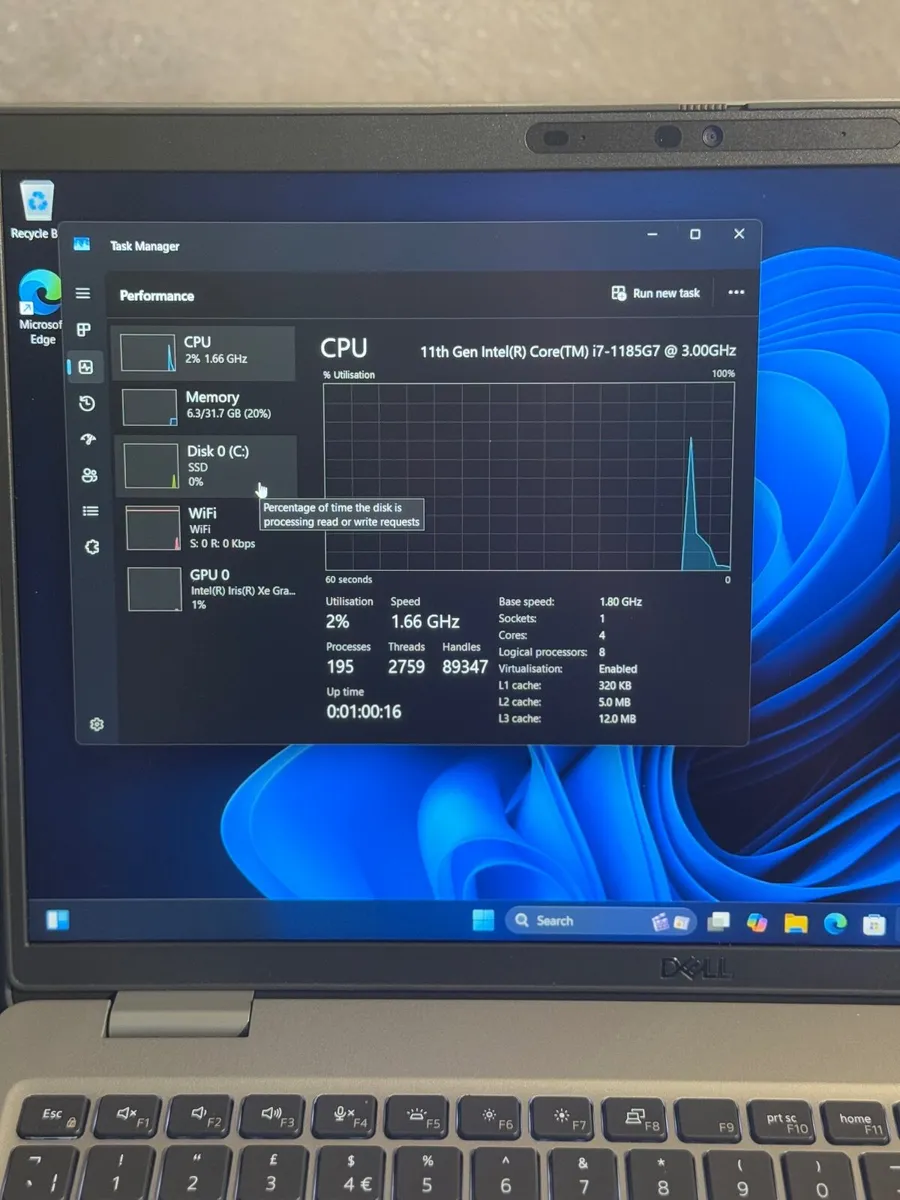Open Task Manager settings gear

click(x=96, y=724)
